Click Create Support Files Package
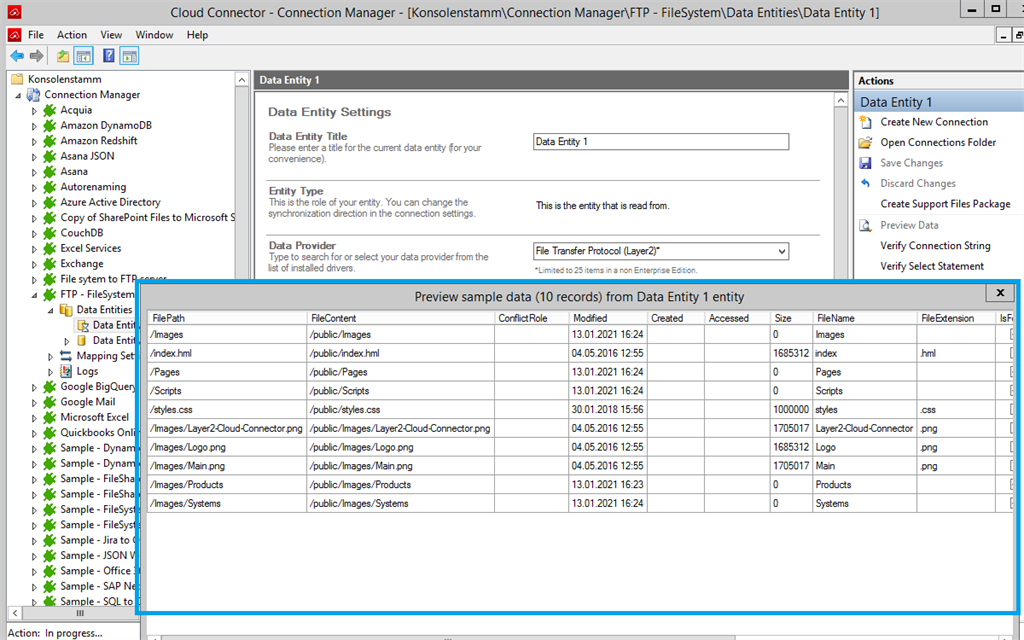The image size is (1024, 640). (945, 204)
